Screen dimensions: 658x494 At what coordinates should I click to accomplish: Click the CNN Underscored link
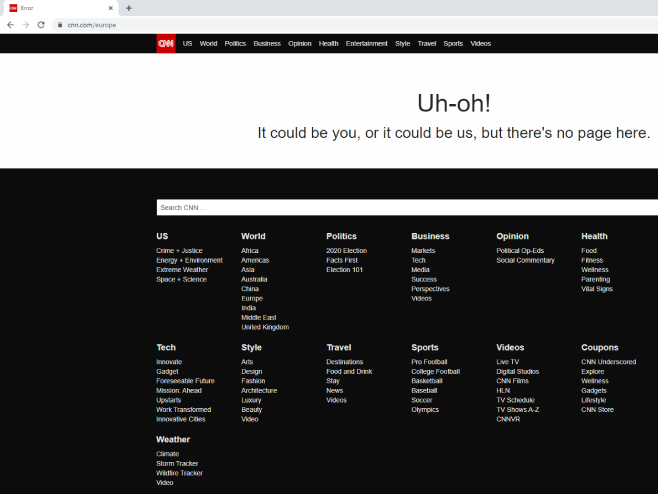[608, 362]
